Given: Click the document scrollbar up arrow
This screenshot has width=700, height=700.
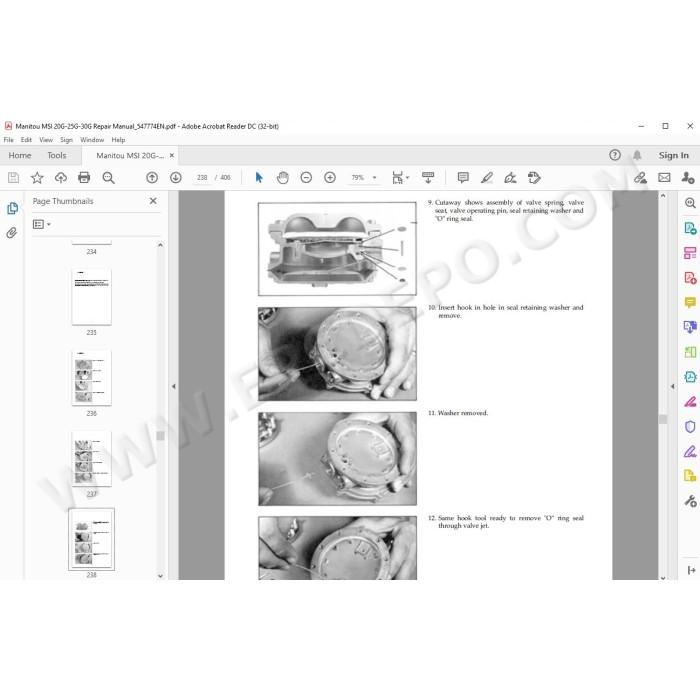Looking at the screenshot, I should 663,196.
